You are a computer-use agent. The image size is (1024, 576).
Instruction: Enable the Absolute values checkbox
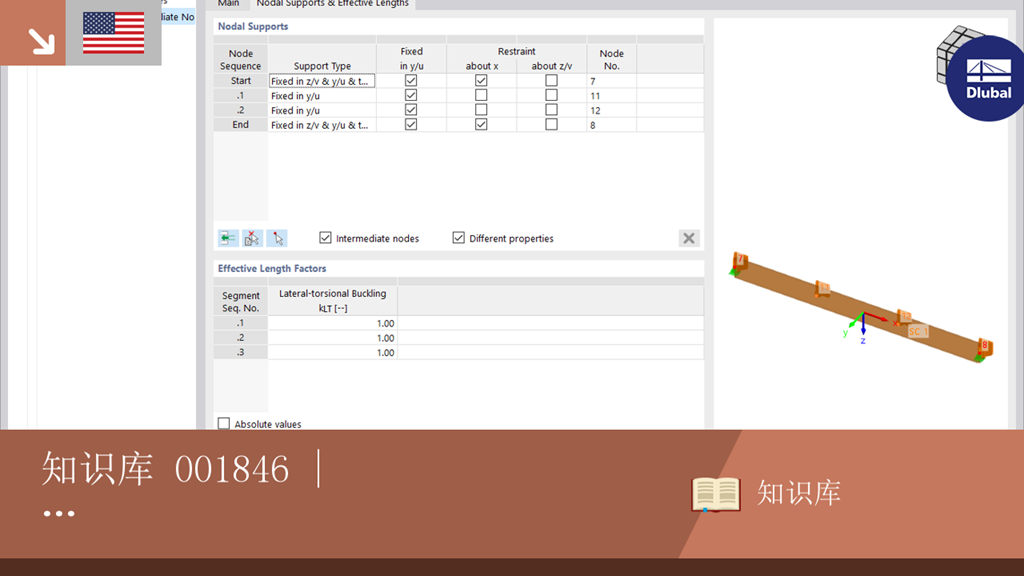point(224,423)
